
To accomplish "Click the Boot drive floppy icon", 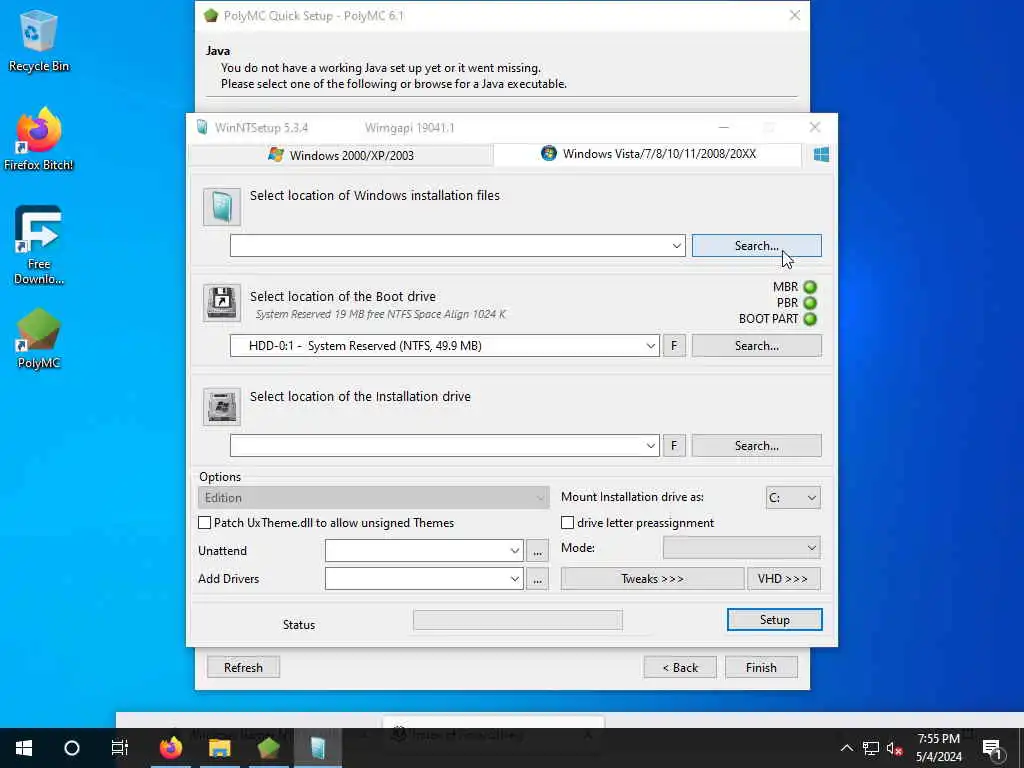I will (222, 302).
